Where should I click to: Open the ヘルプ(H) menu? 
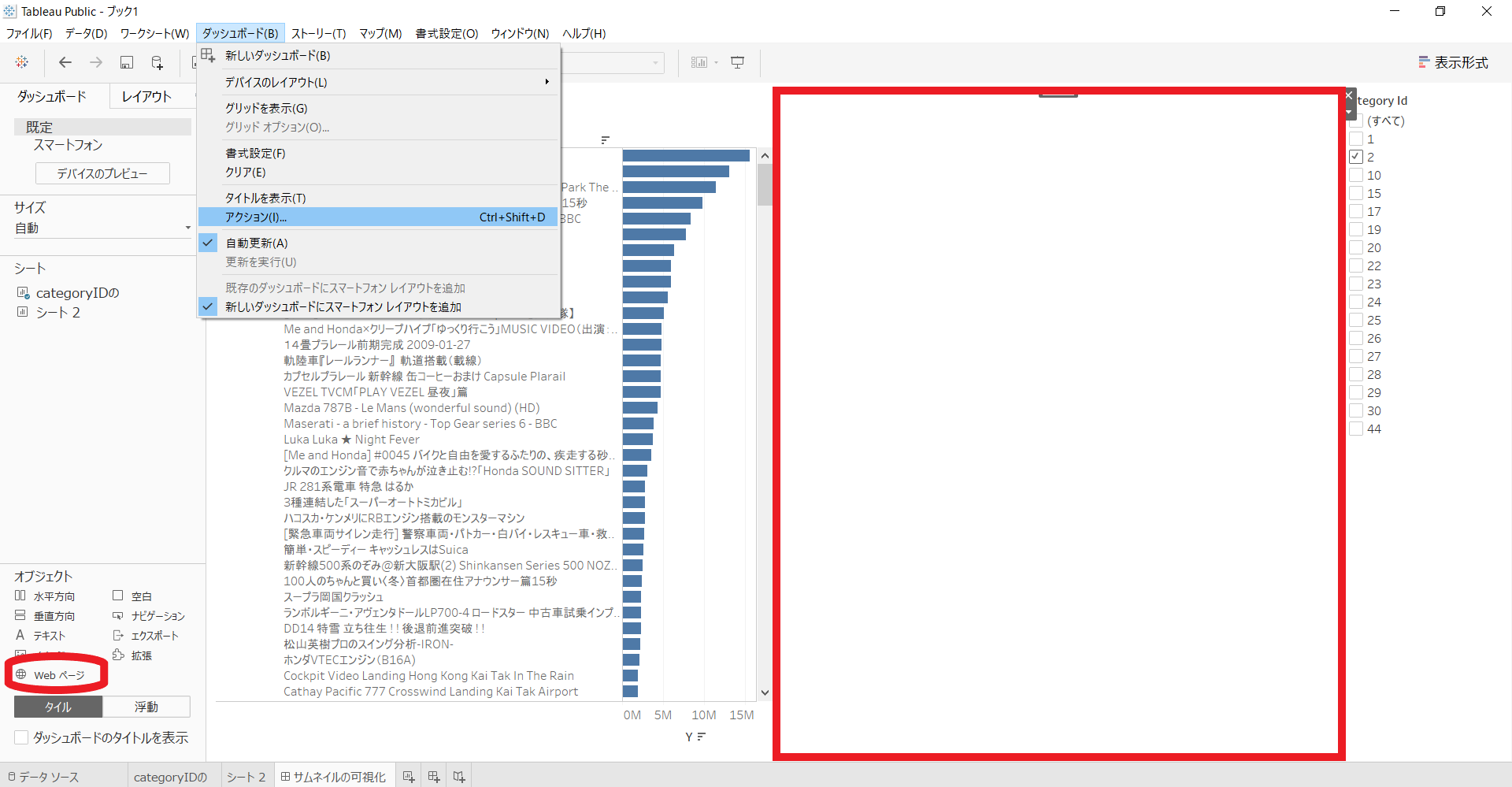coord(584,33)
